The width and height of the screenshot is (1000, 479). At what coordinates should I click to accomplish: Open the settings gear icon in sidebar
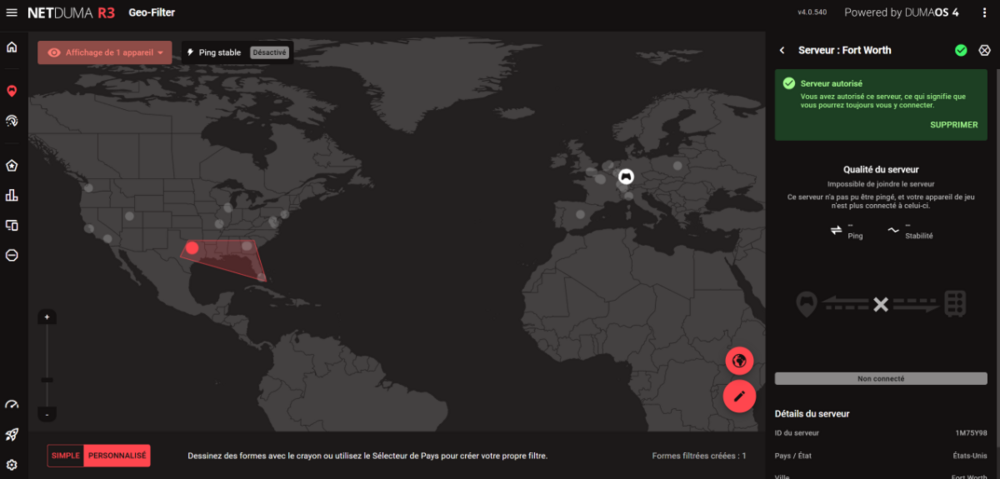coord(12,465)
